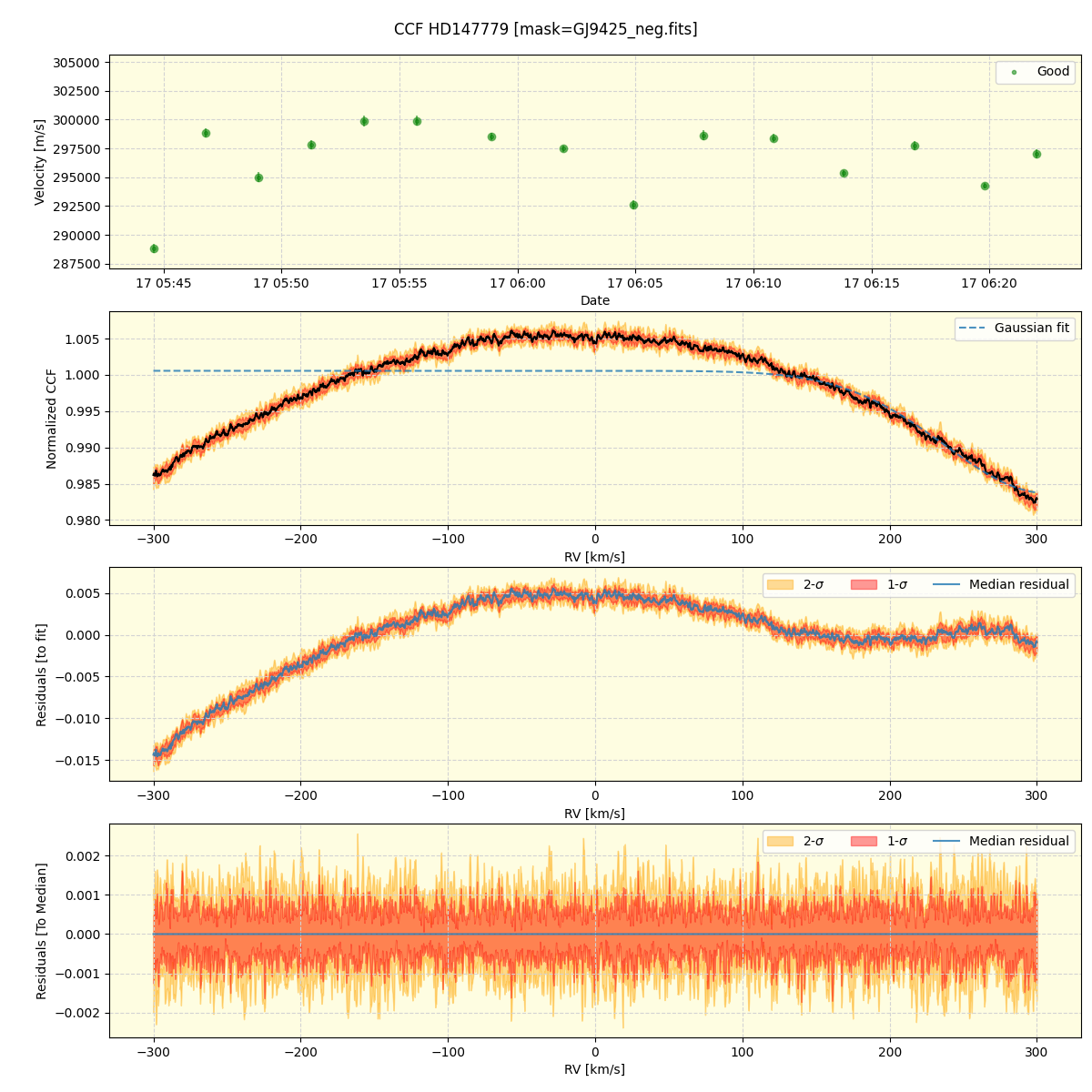Image resolution: width=1092 pixels, height=1092 pixels.
Task: Click the '17 06:20' date tick label
Action: click(989, 284)
